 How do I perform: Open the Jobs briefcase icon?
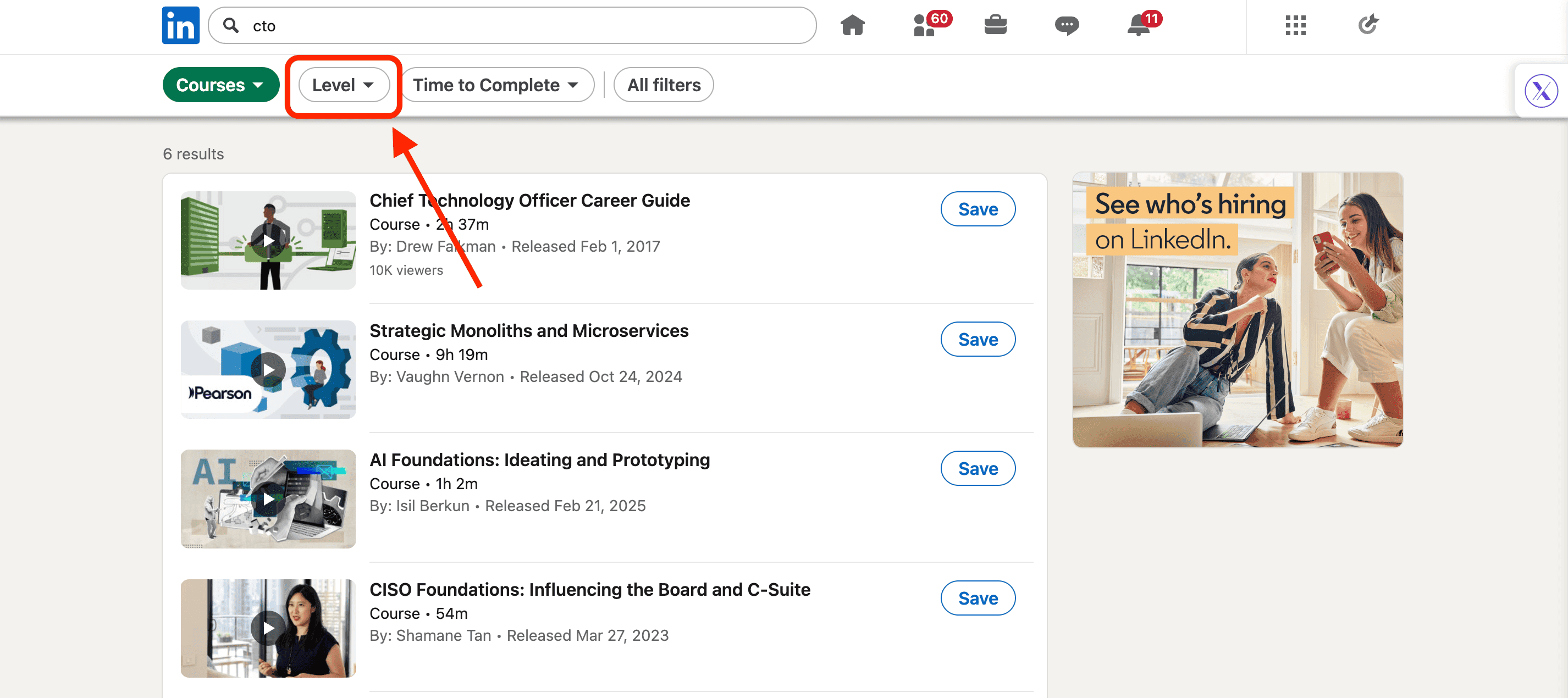pyautogui.click(x=995, y=26)
